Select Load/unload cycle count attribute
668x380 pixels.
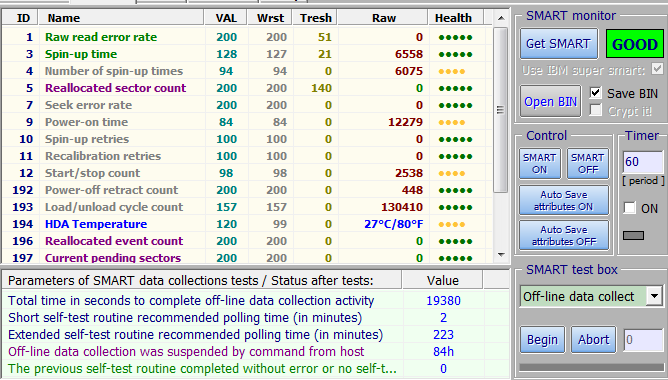pyautogui.click(x=247, y=207)
